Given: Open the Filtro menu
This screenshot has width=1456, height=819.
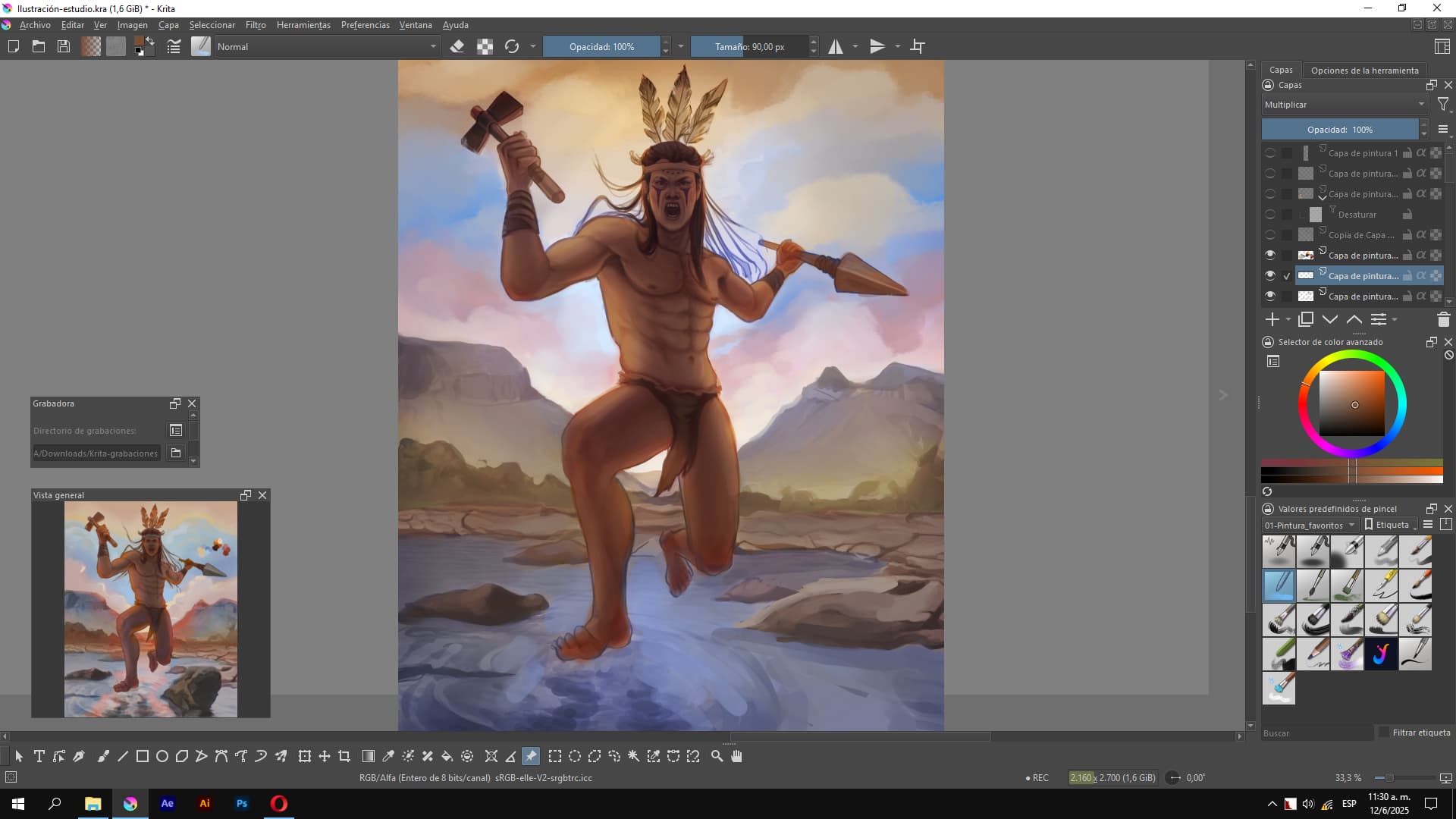Looking at the screenshot, I should coord(255,25).
